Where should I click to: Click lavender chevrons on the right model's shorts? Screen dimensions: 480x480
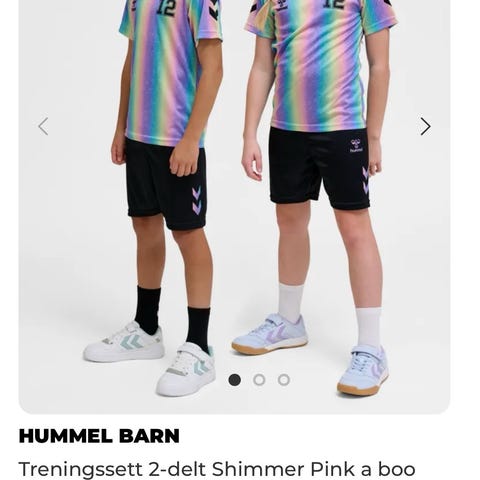coord(366,180)
